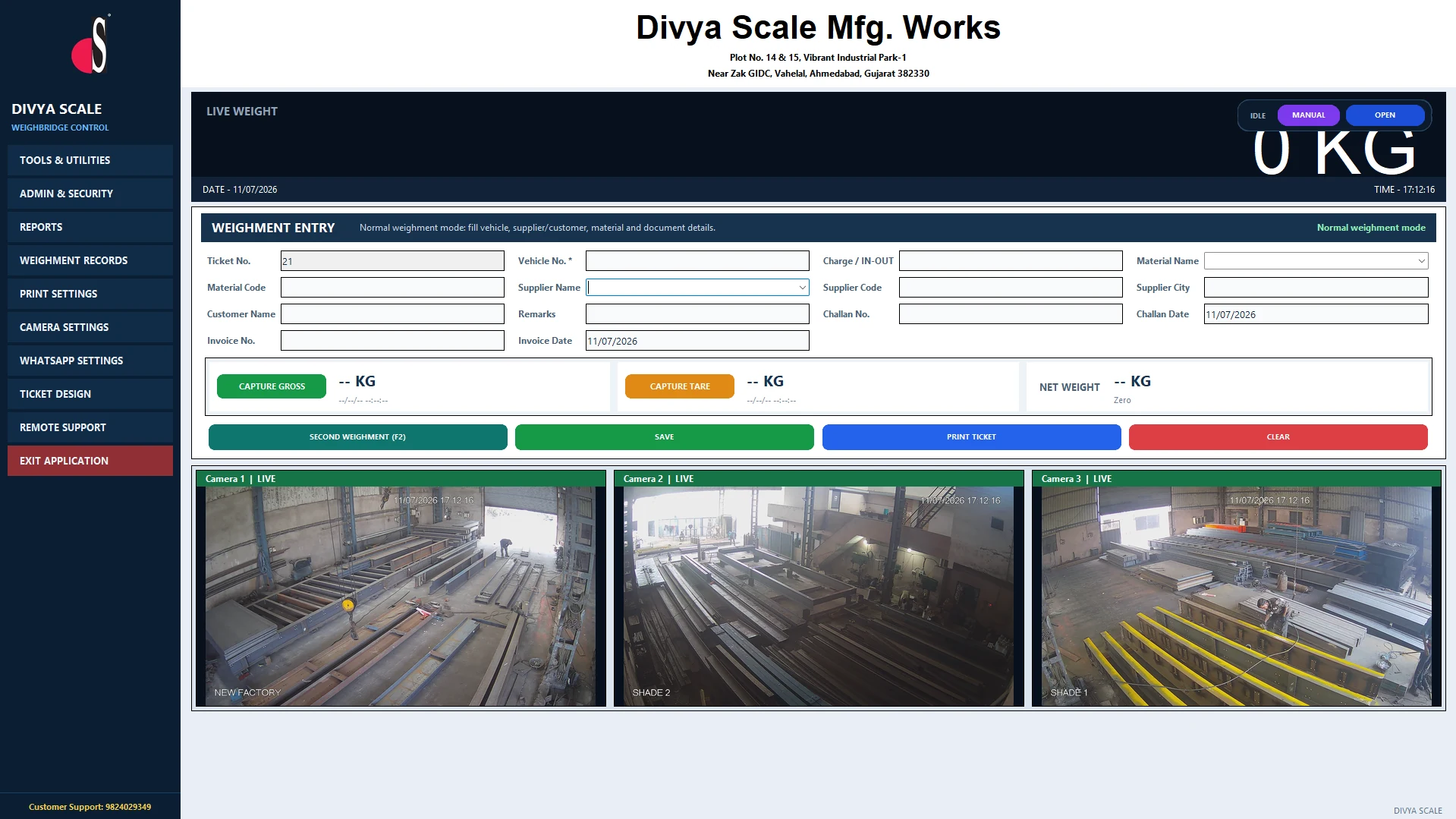Click the Capture Gross button
This screenshot has height=819, width=1456.
272,386
